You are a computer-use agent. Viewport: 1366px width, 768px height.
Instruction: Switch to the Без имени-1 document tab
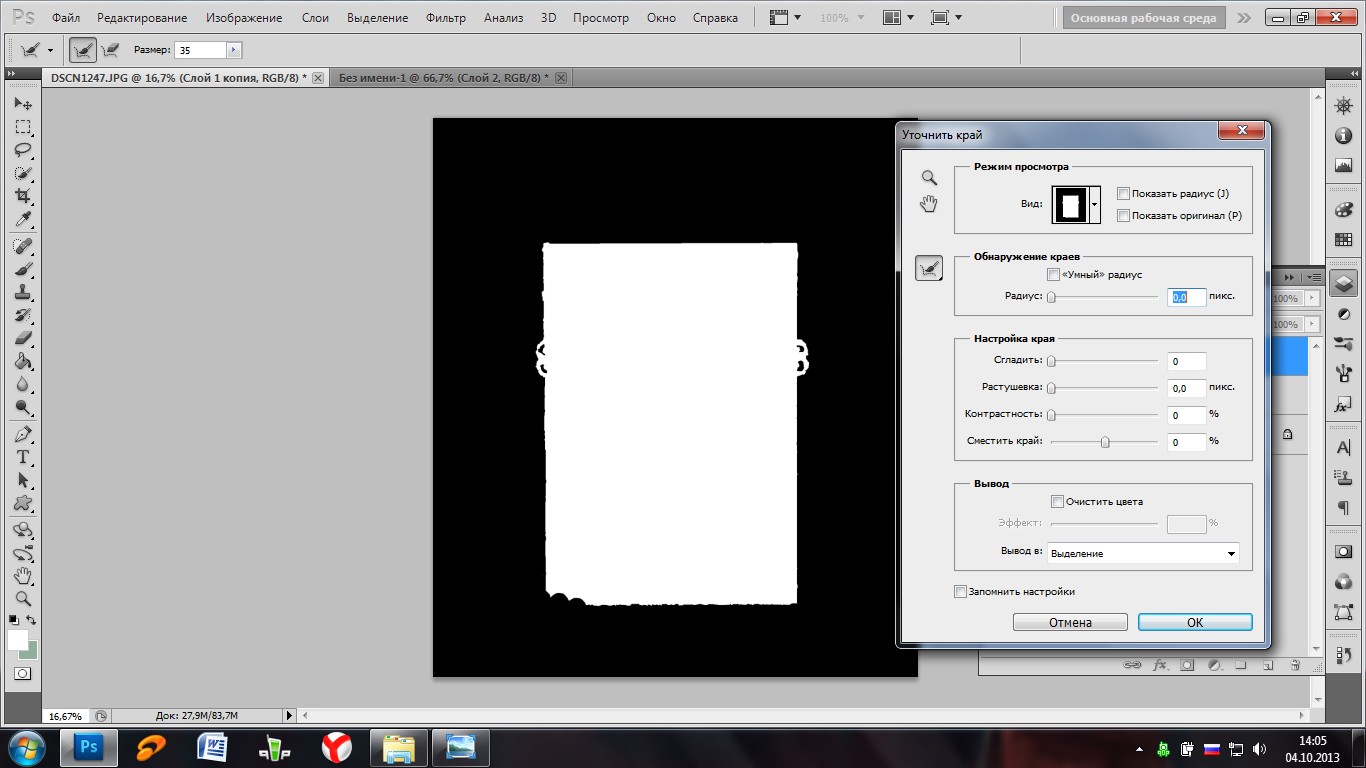[x=444, y=77]
